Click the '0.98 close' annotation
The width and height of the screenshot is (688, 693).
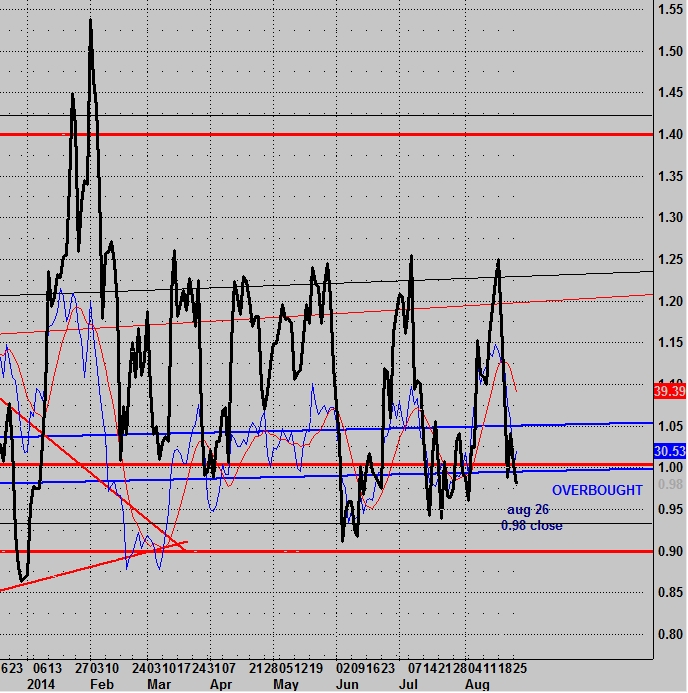[x=531, y=525]
